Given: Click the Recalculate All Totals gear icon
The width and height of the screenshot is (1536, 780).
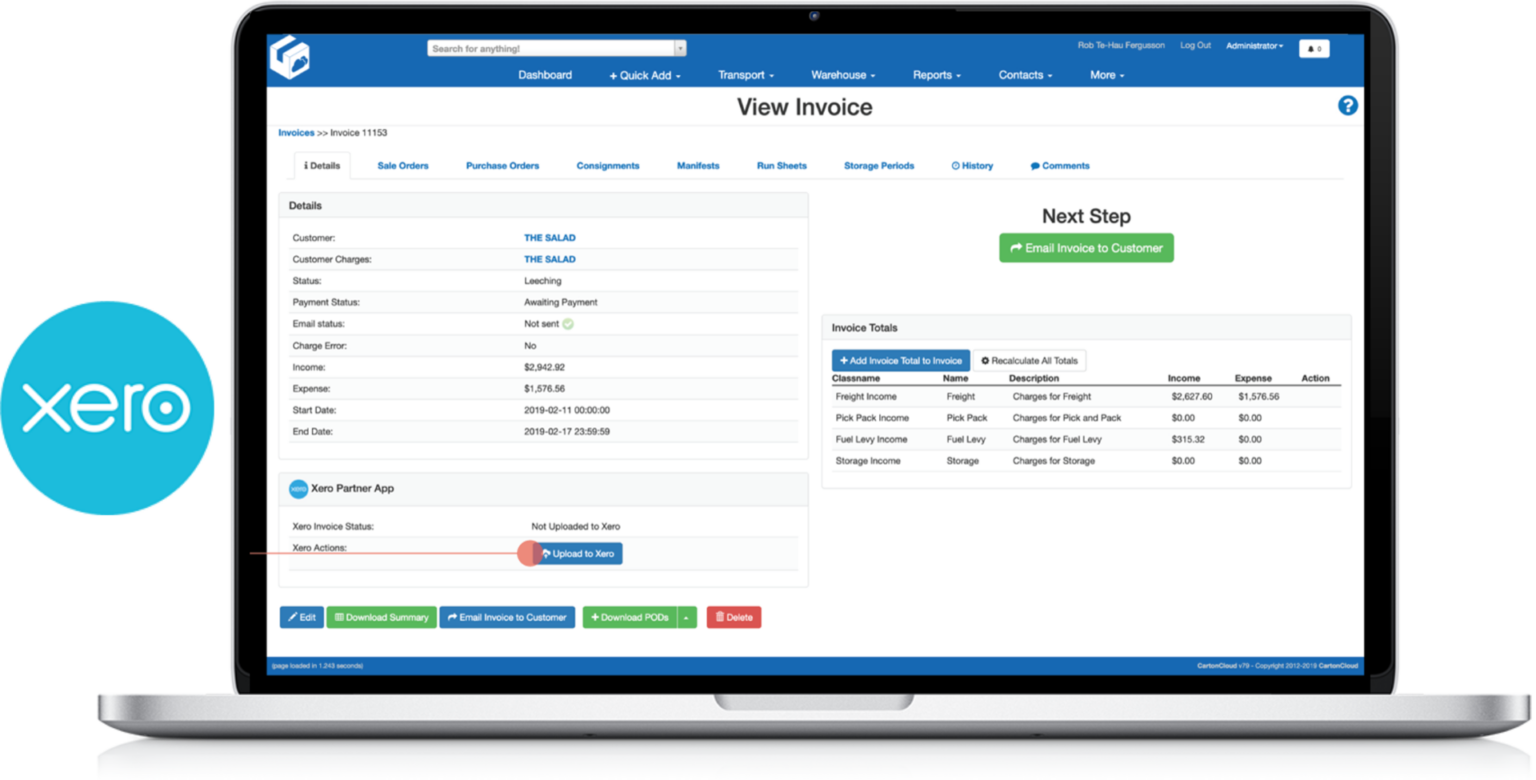Looking at the screenshot, I should tap(986, 360).
